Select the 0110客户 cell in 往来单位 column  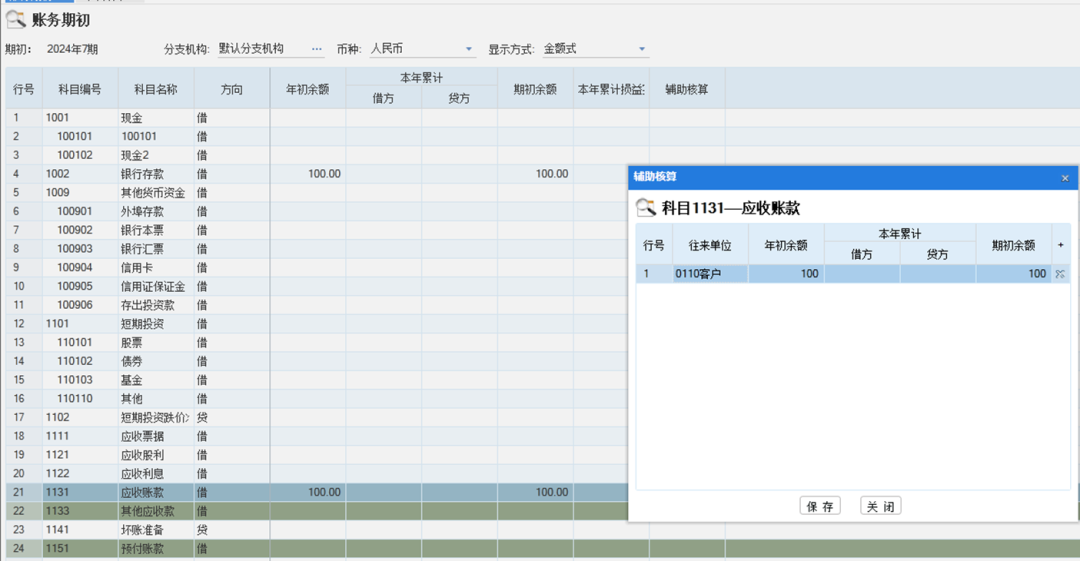(x=710, y=274)
